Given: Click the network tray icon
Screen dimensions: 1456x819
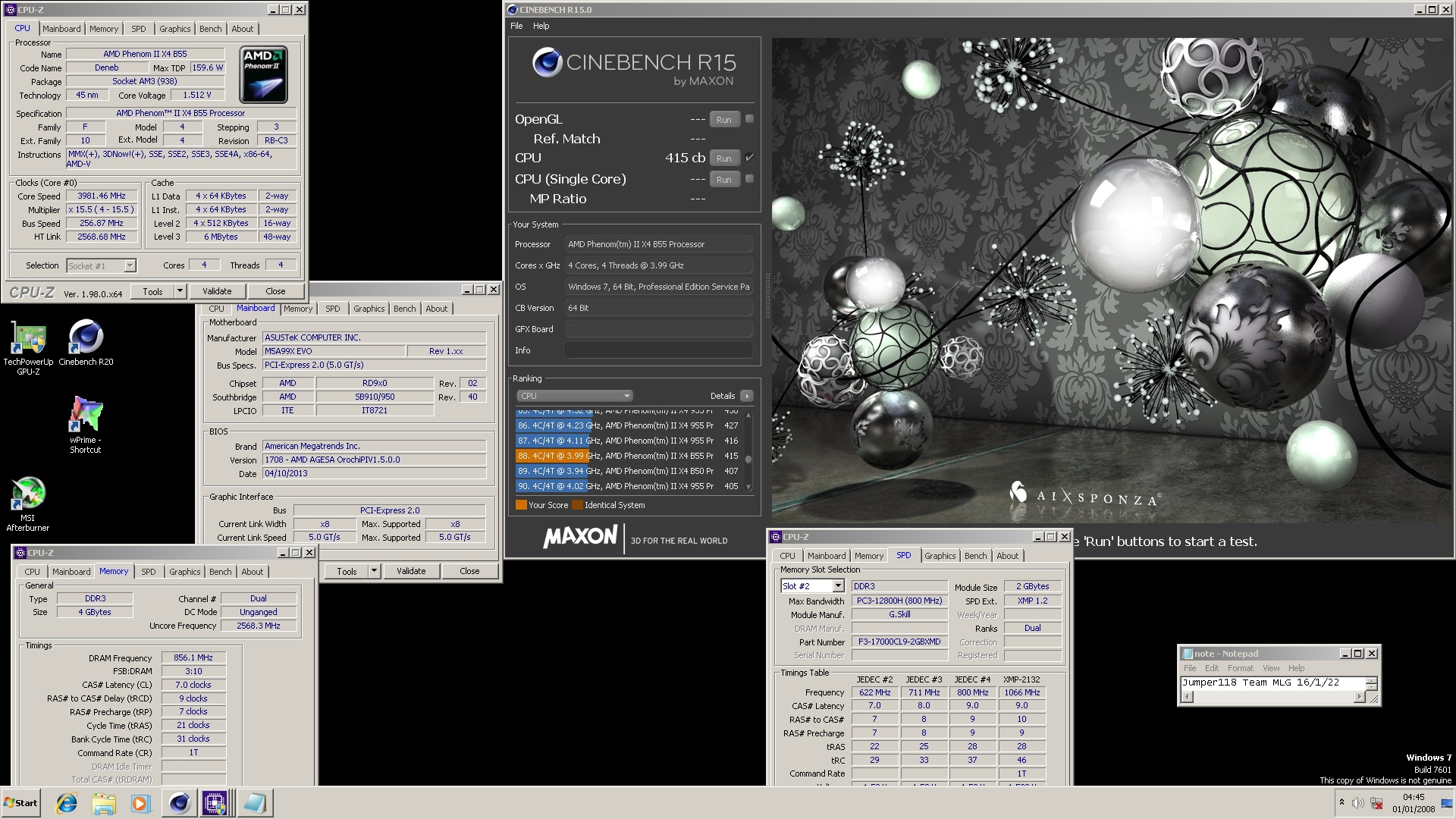Looking at the screenshot, I should 1376,803.
